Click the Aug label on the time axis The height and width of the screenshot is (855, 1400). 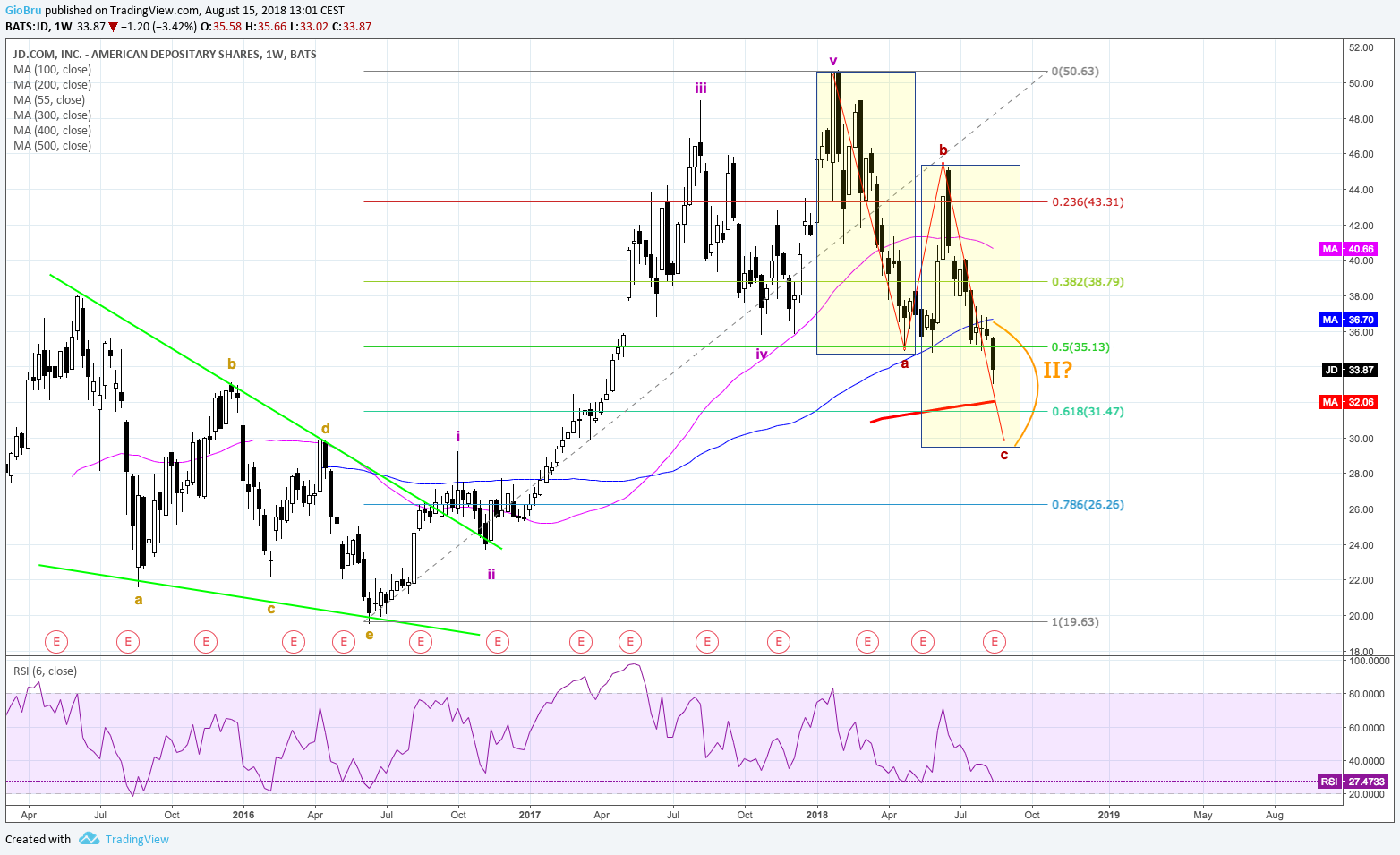pyautogui.click(x=1275, y=815)
